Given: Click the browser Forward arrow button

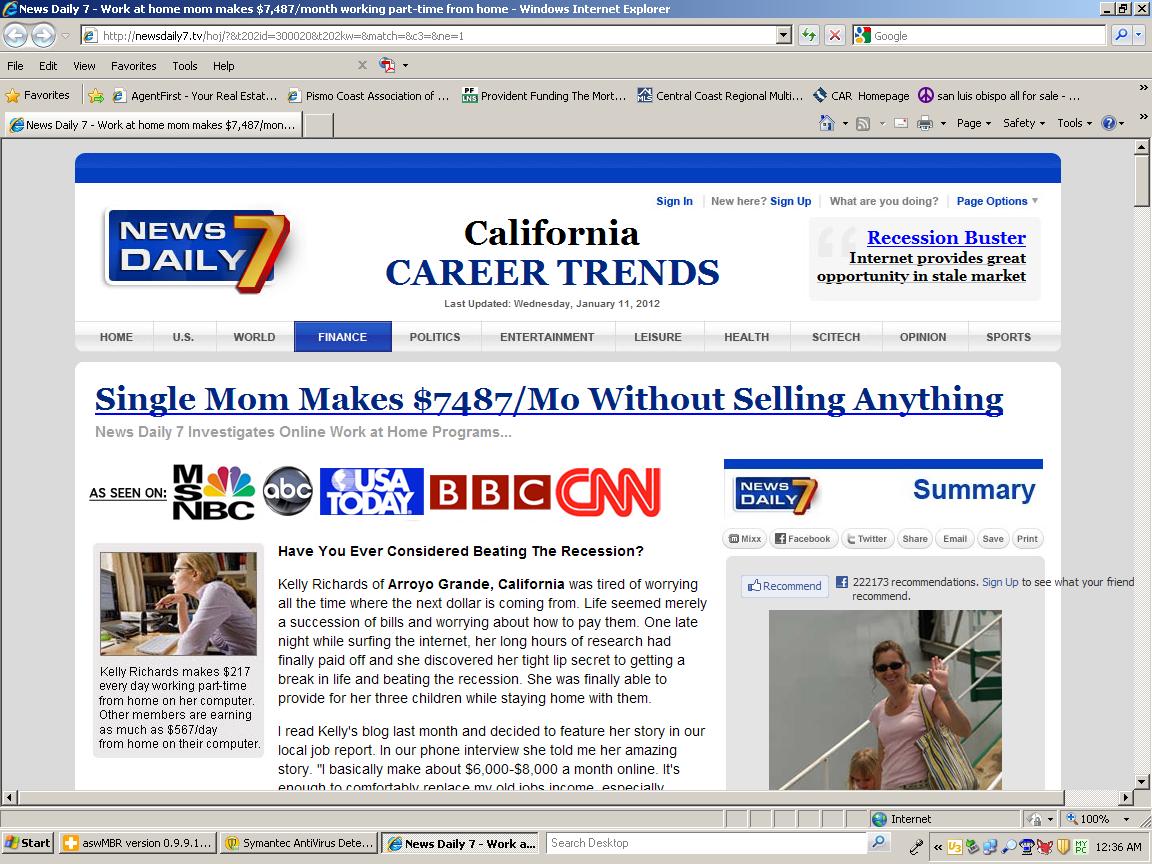Looking at the screenshot, I should pos(43,35).
